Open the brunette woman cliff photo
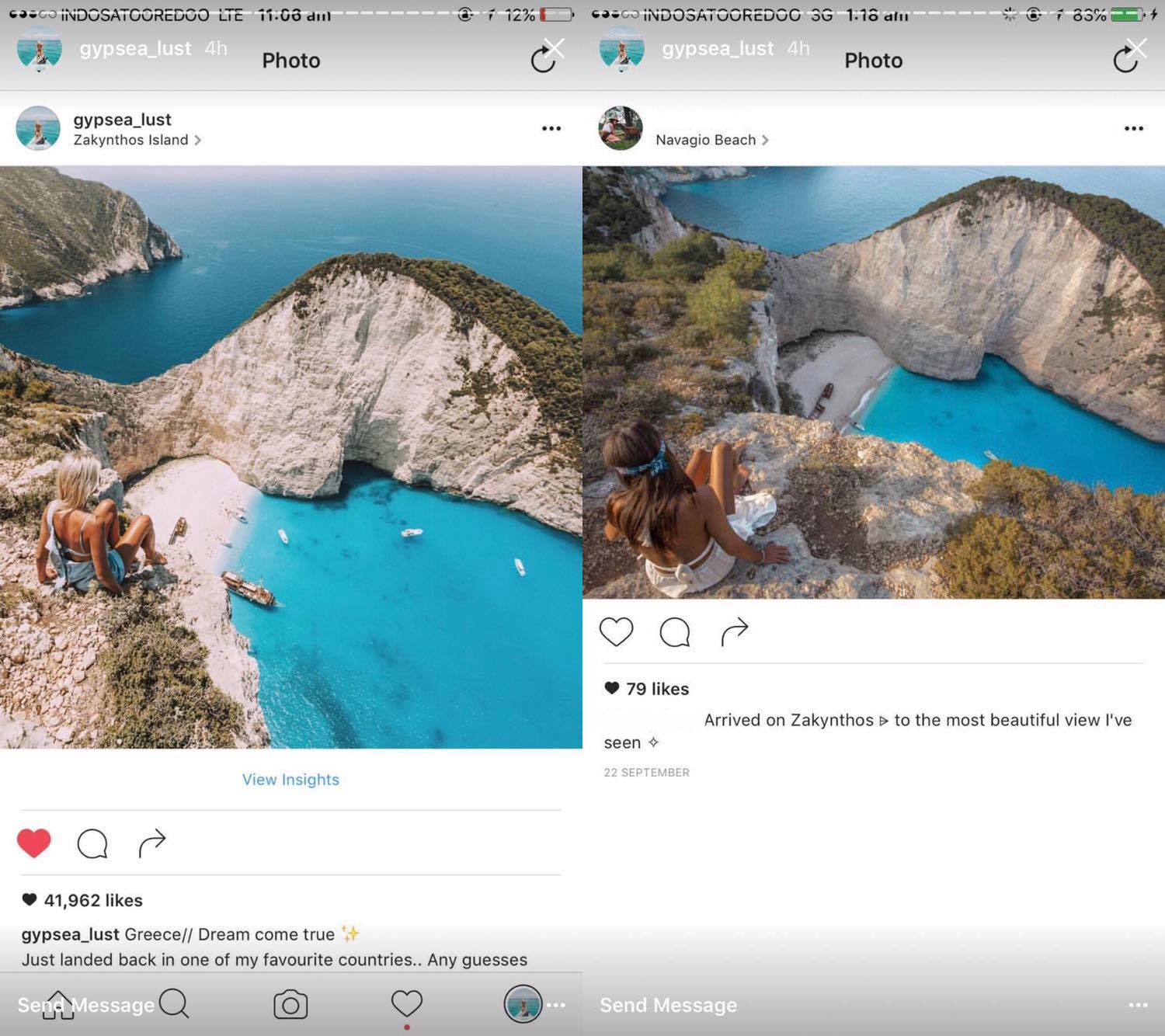1165x1036 pixels. coord(874,382)
